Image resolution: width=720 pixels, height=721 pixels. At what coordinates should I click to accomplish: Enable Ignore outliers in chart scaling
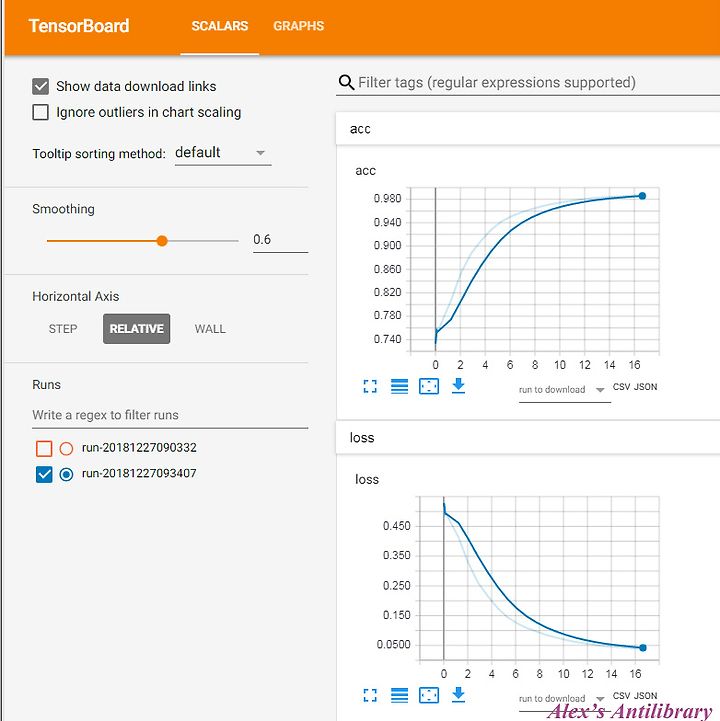(40, 112)
